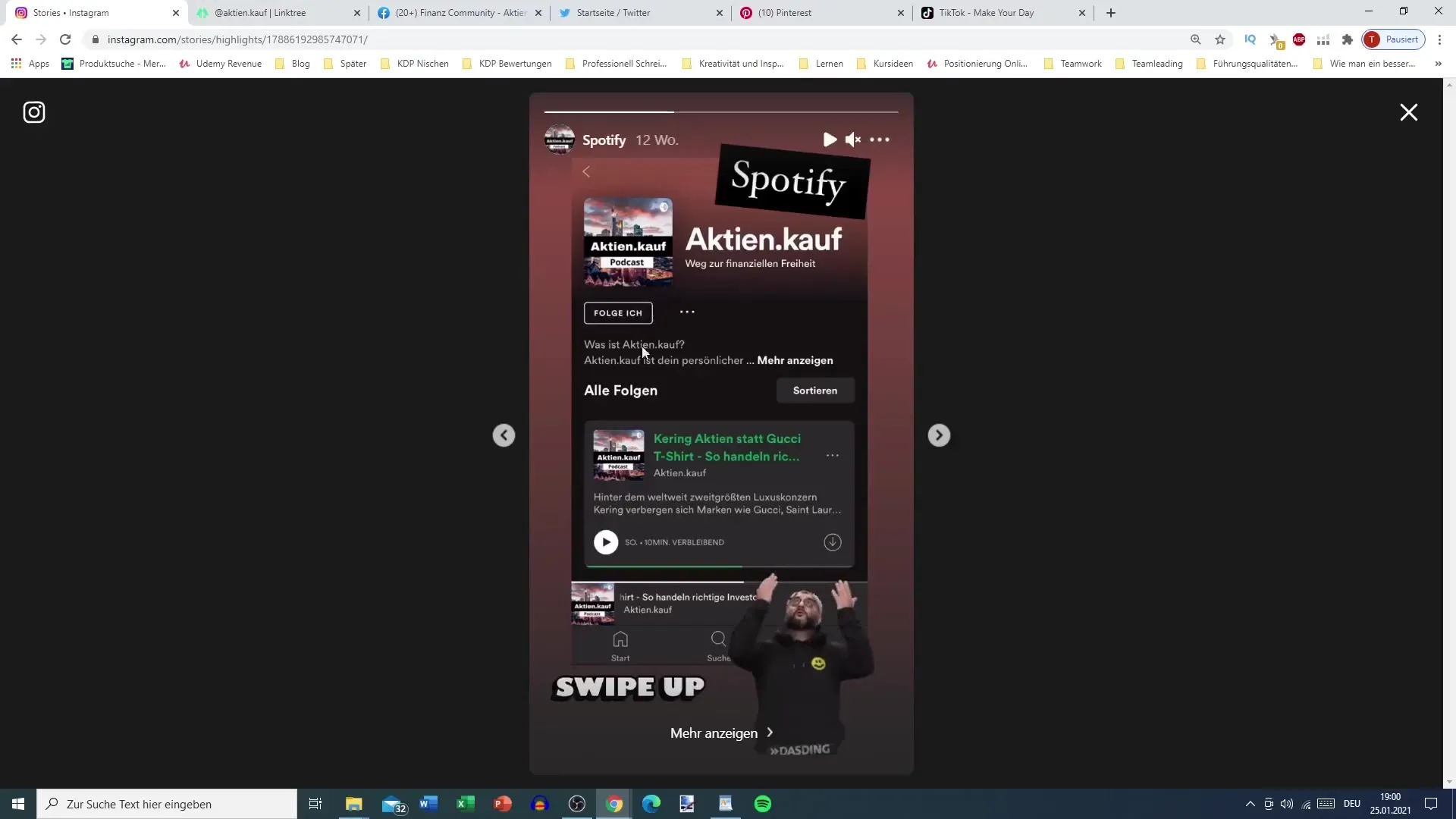Click the Windows taskbar search box
Viewport: 1456px width, 819px height.
(x=167, y=804)
